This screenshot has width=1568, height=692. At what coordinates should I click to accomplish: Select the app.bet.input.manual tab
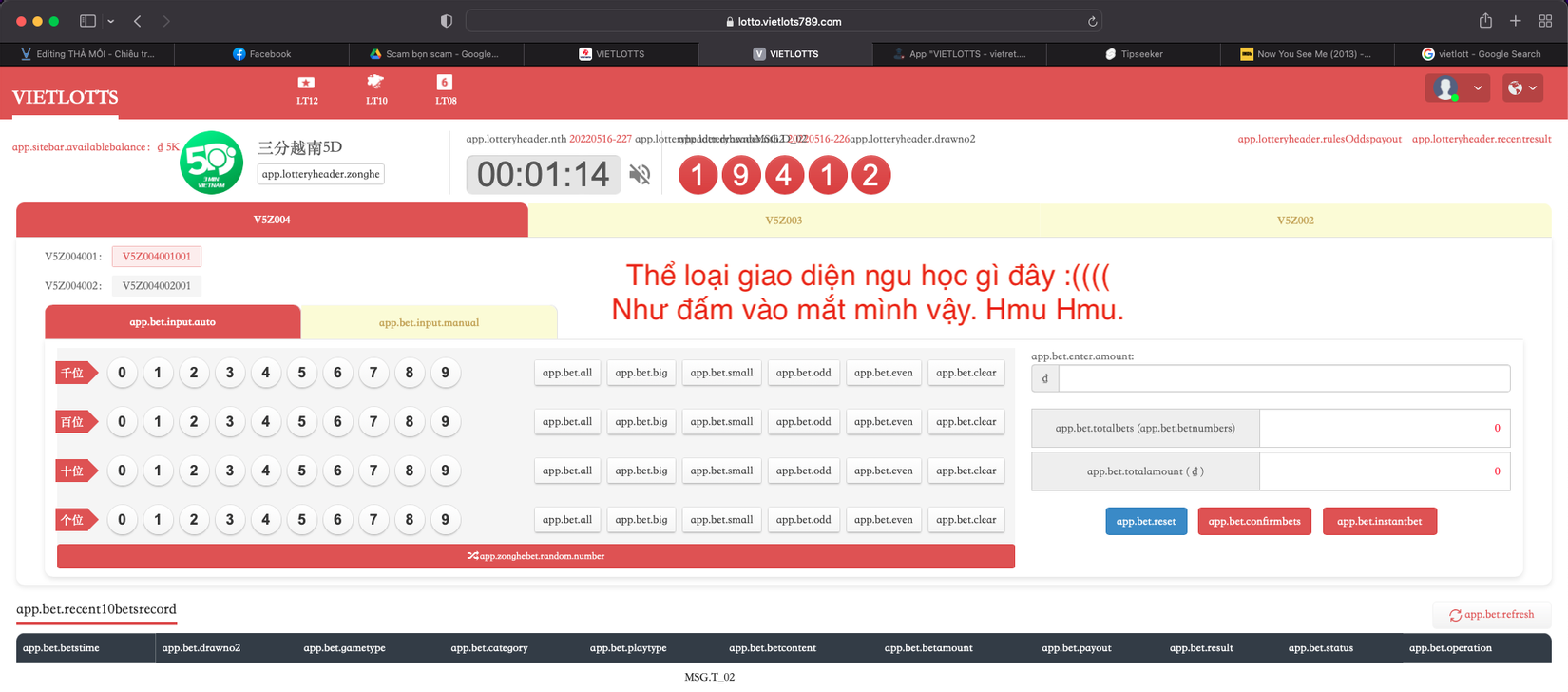429,323
